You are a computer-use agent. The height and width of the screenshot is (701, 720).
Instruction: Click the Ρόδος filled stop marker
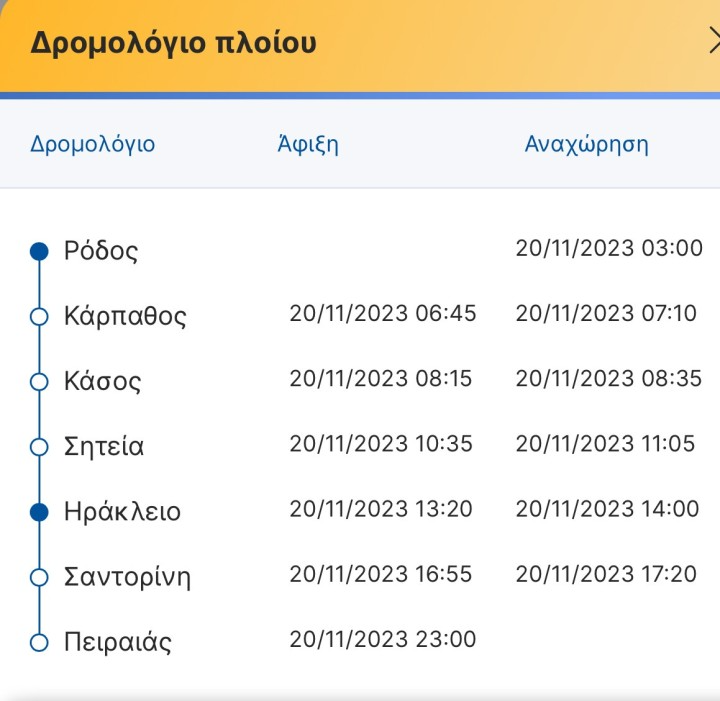[39, 251]
